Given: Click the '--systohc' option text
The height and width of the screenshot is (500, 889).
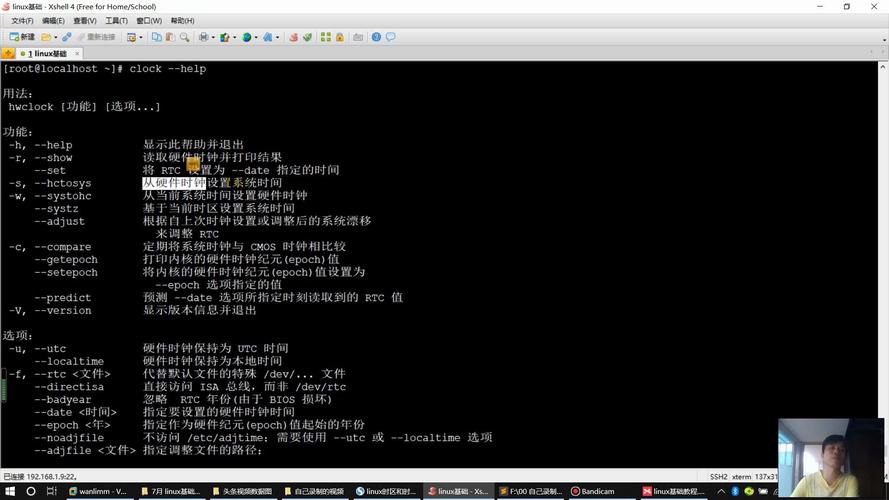Looking at the screenshot, I should 62,196.
